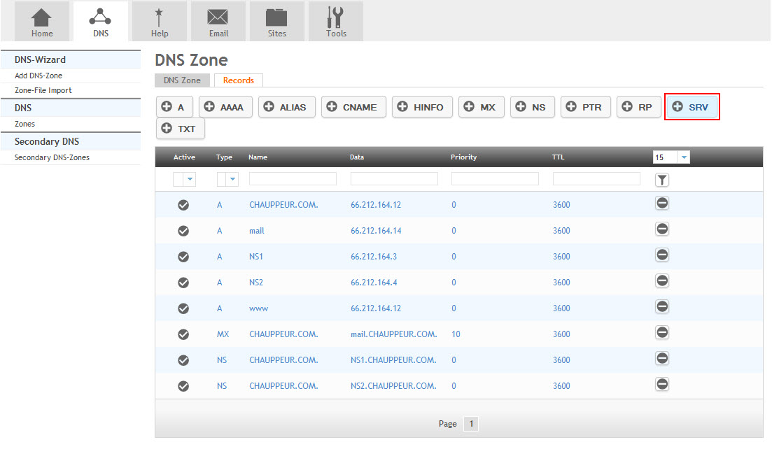Delete the MX record row
Screen dimensions: 772x470
click(662, 334)
